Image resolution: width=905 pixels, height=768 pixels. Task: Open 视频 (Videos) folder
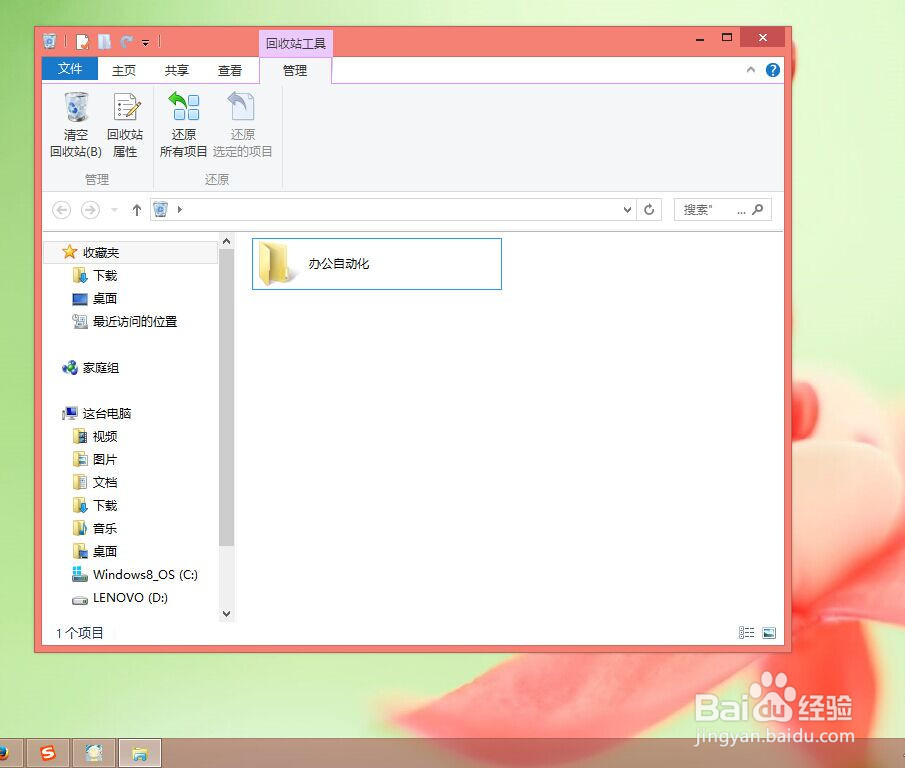coord(105,436)
